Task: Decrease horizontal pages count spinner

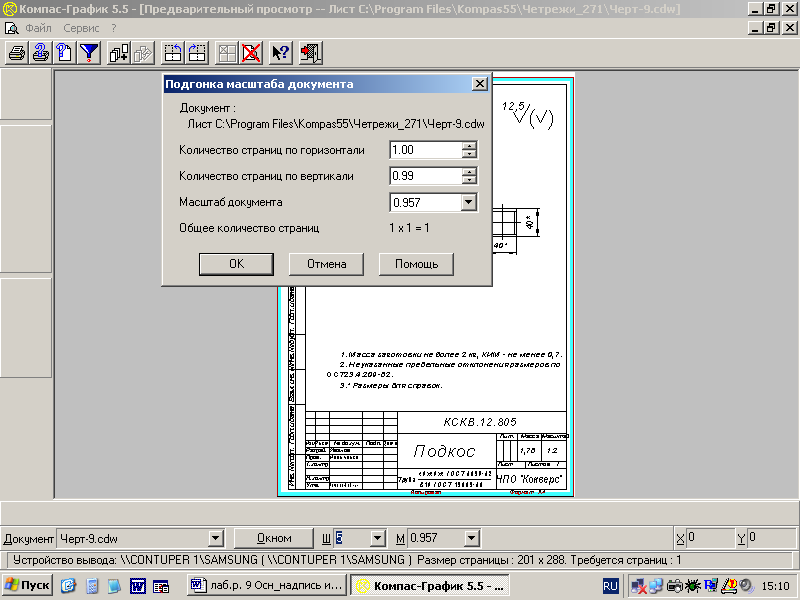Action: click(x=469, y=154)
